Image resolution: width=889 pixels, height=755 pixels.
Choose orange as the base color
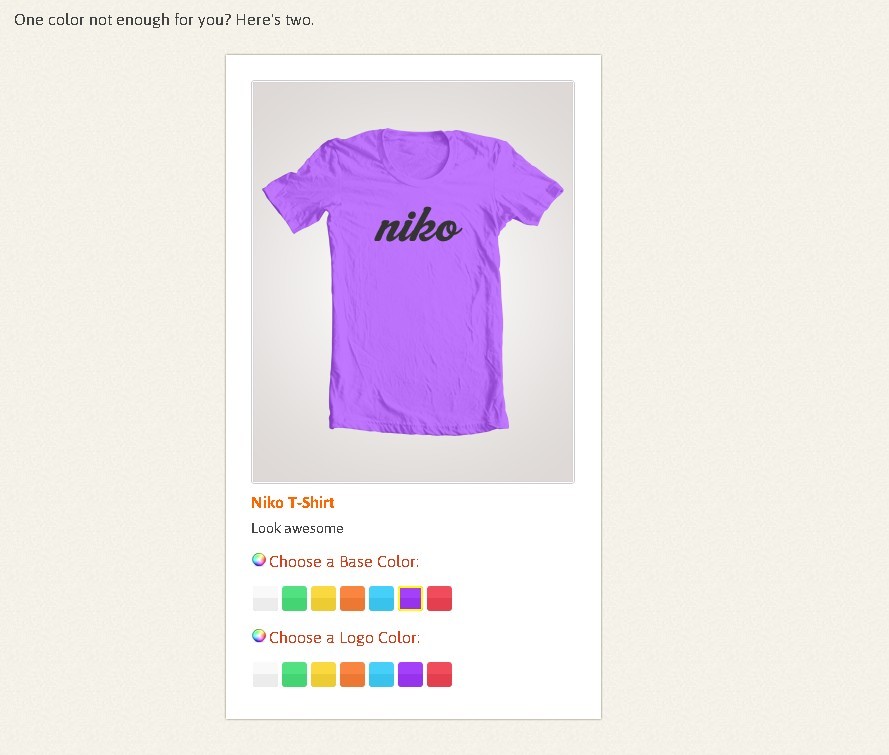[x=352, y=599]
